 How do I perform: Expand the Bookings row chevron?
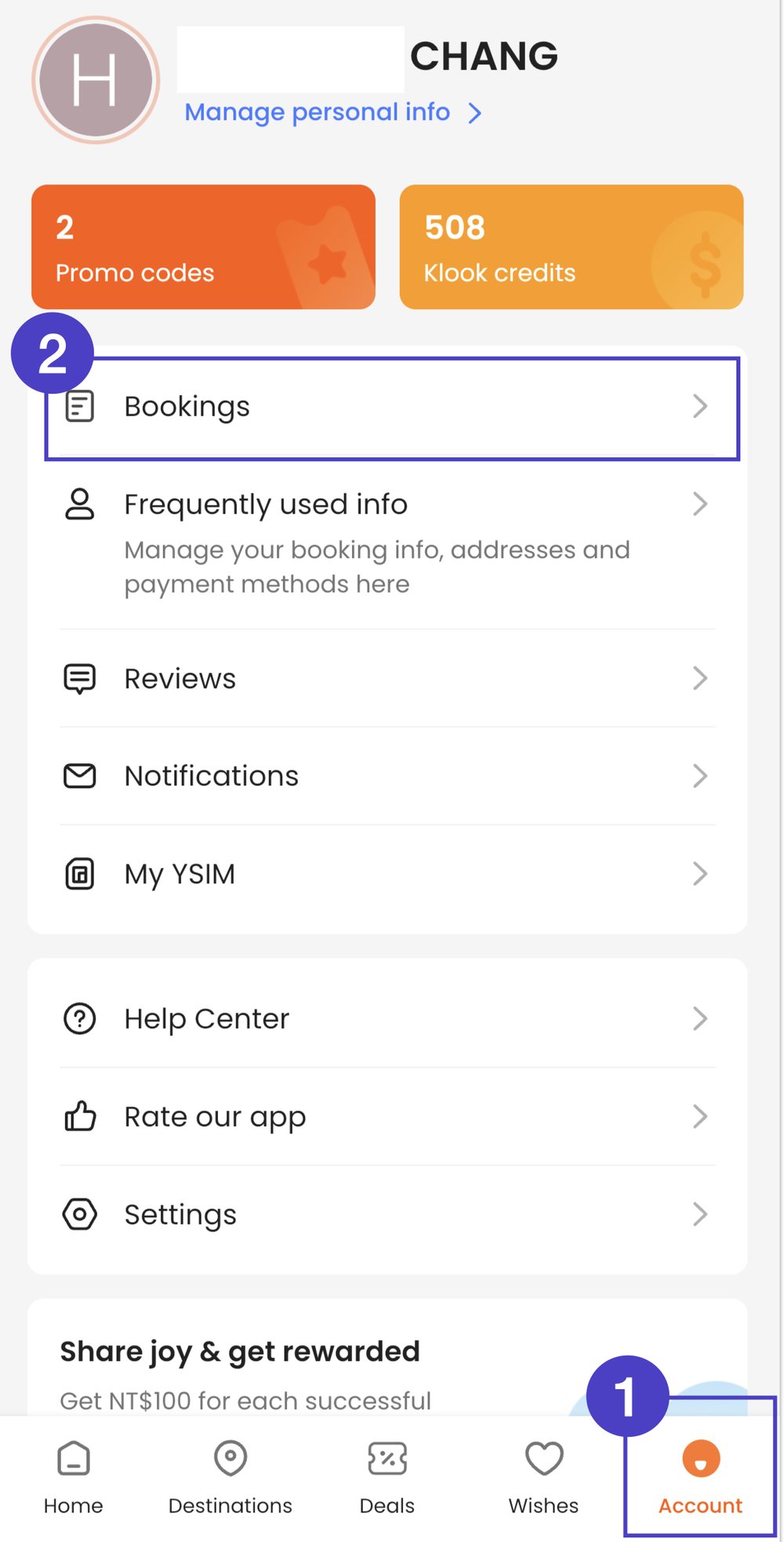pos(700,406)
